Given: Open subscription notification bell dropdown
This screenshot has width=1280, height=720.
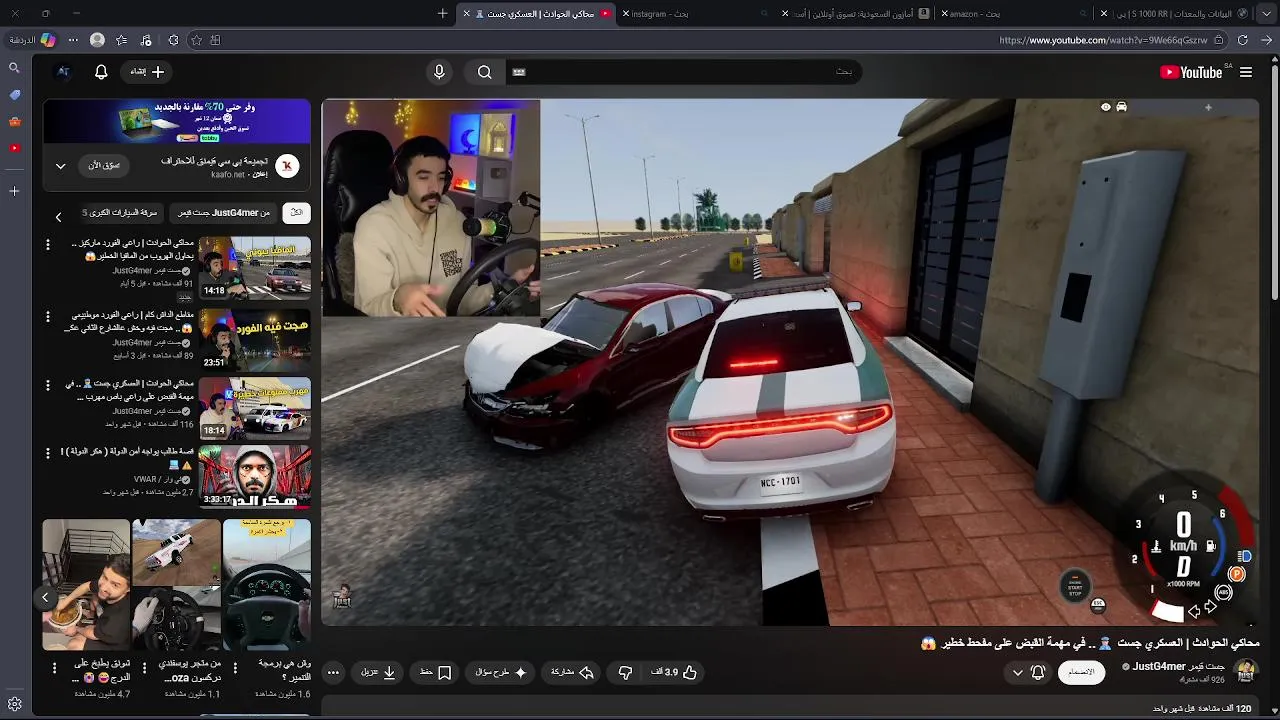Looking at the screenshot, I should click(1028, 673).
